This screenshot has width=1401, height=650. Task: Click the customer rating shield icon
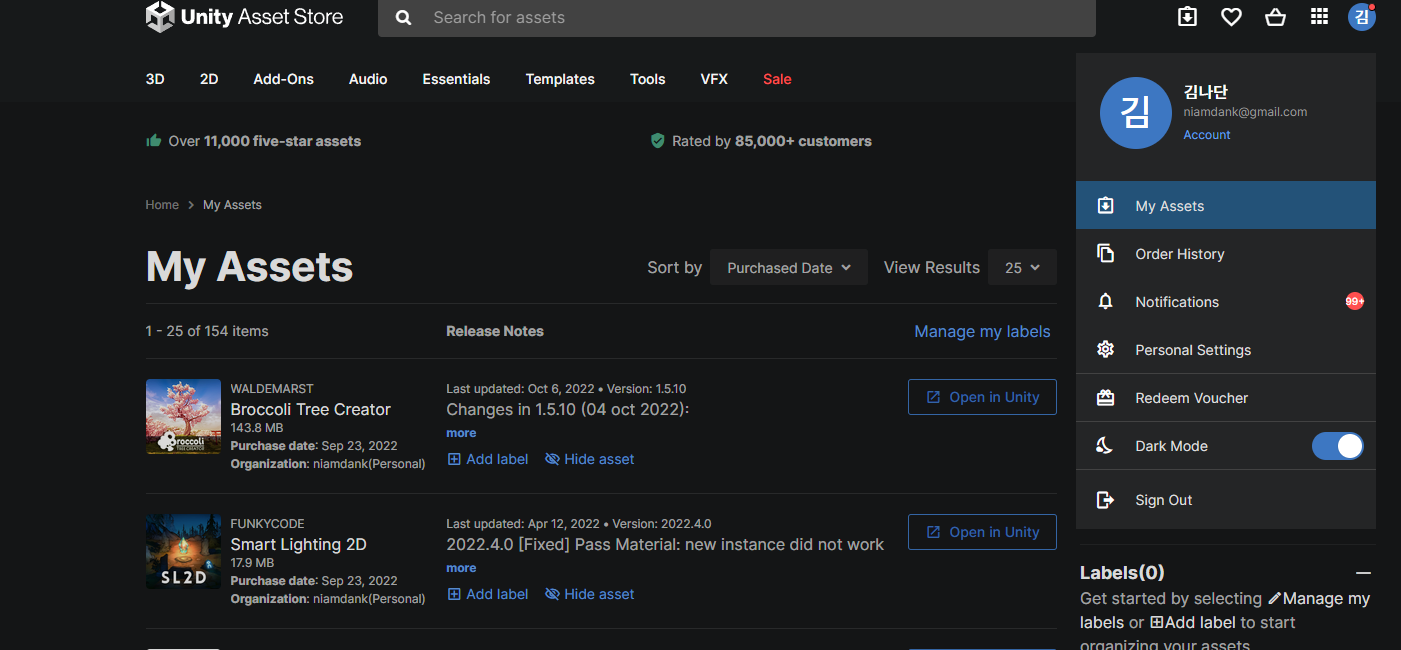[657, 141]
